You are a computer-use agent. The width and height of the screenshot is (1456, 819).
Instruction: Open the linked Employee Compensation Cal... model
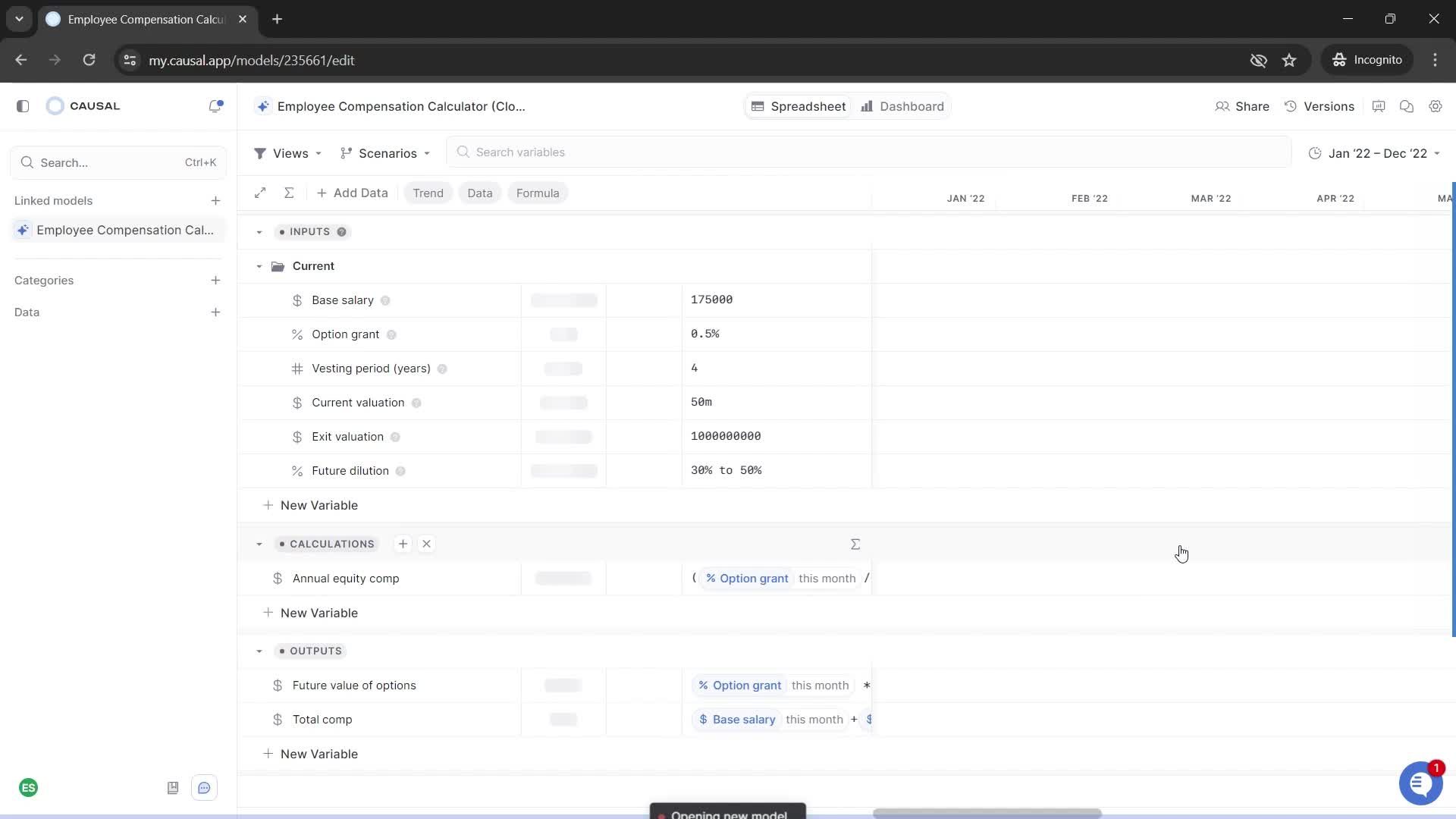pyautogui.click(x=118, y=230)
